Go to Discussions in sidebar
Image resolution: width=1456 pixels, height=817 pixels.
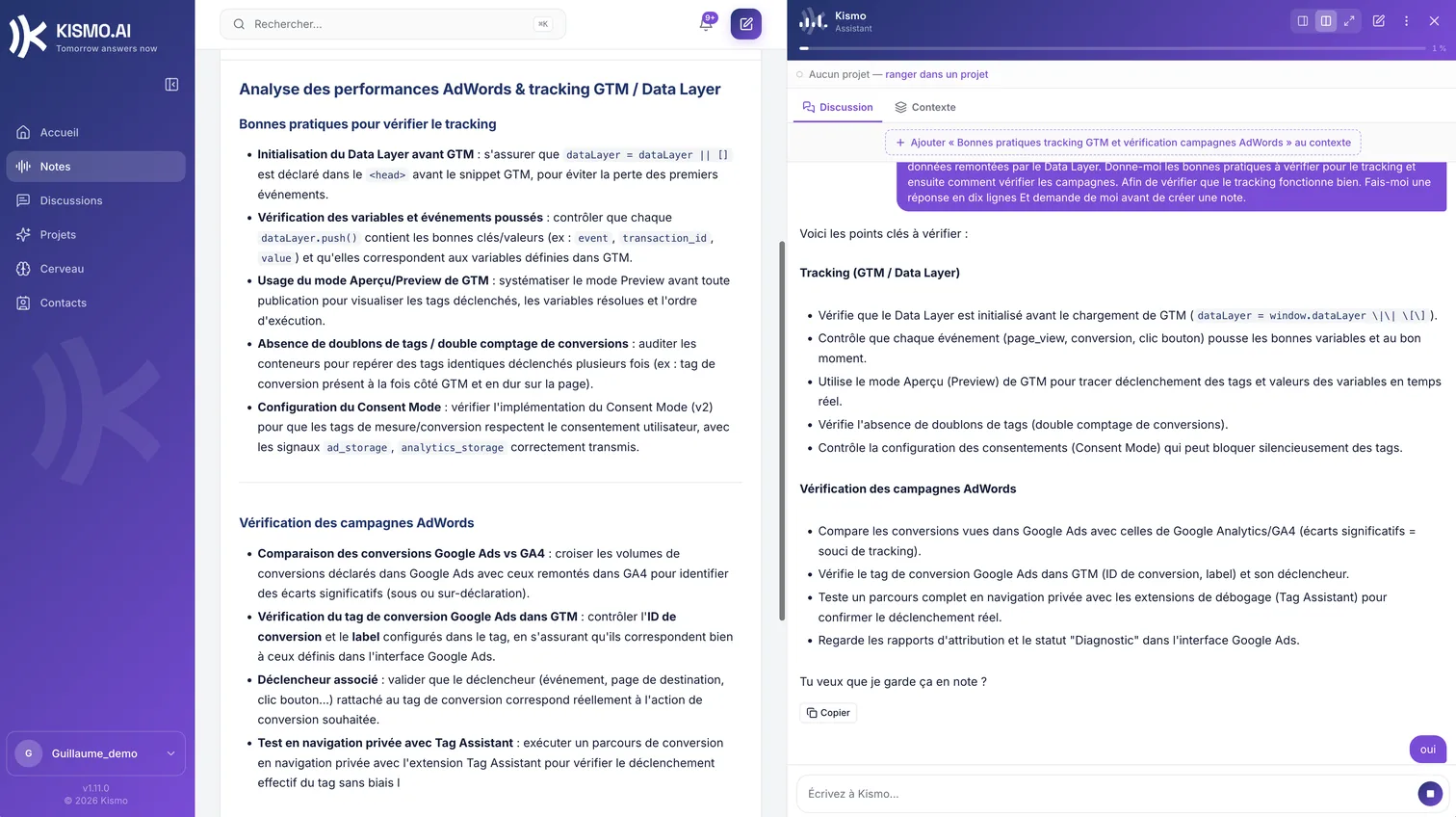pos(95,200)
